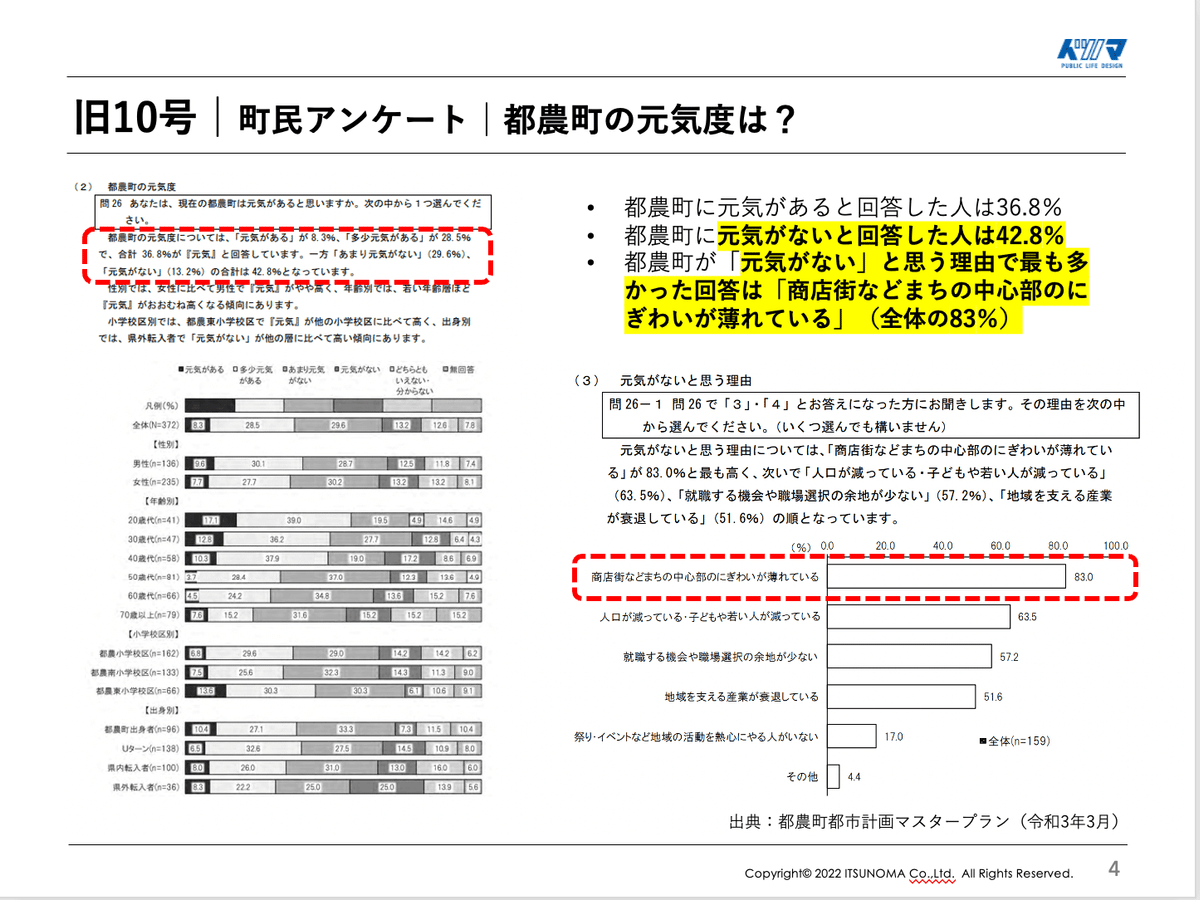
Task: Click the bar value '17.0'
Action: [x=893, y=737]
